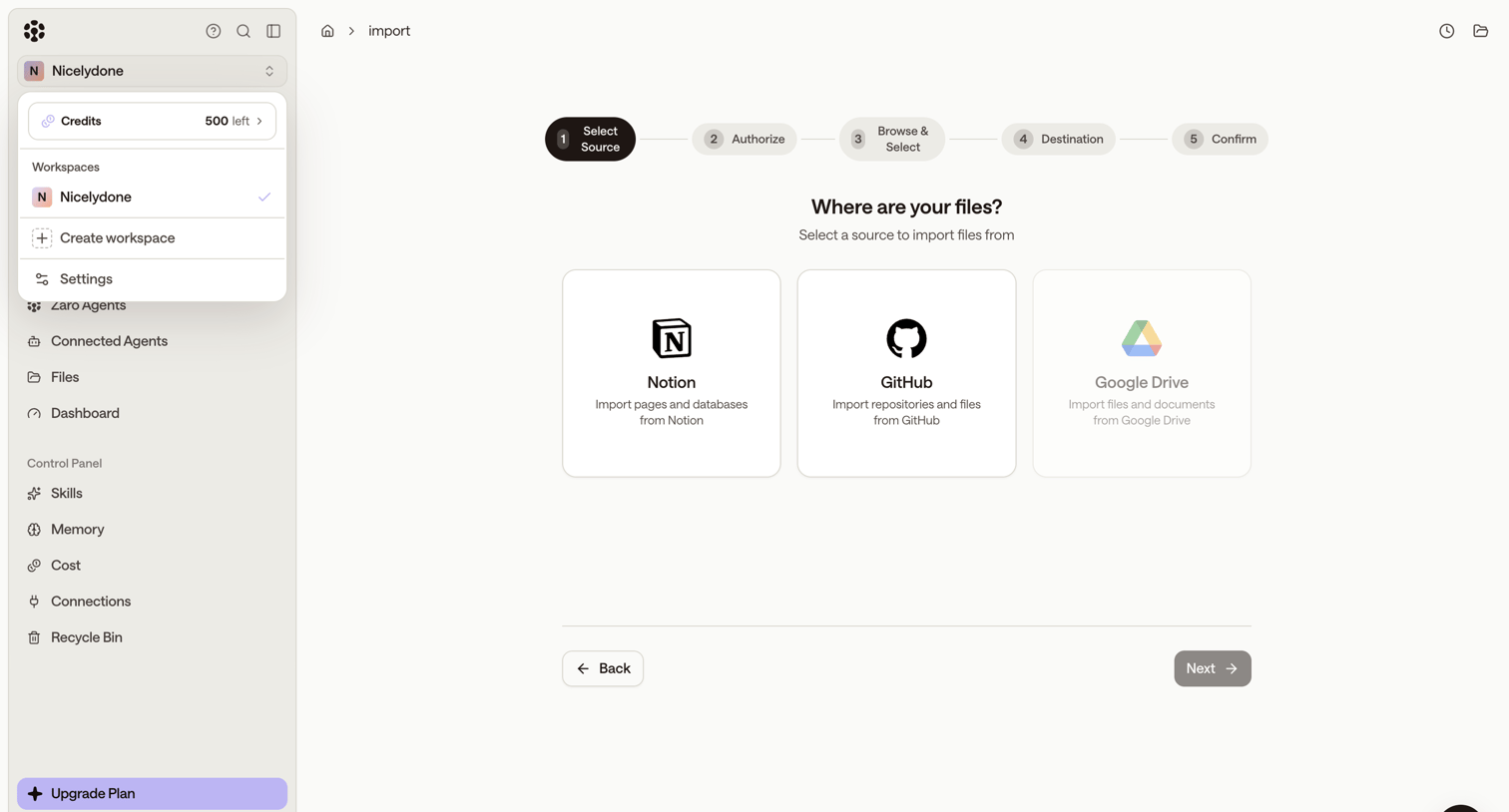Choose Create workspace from the menu

click(x=152, y=238)
